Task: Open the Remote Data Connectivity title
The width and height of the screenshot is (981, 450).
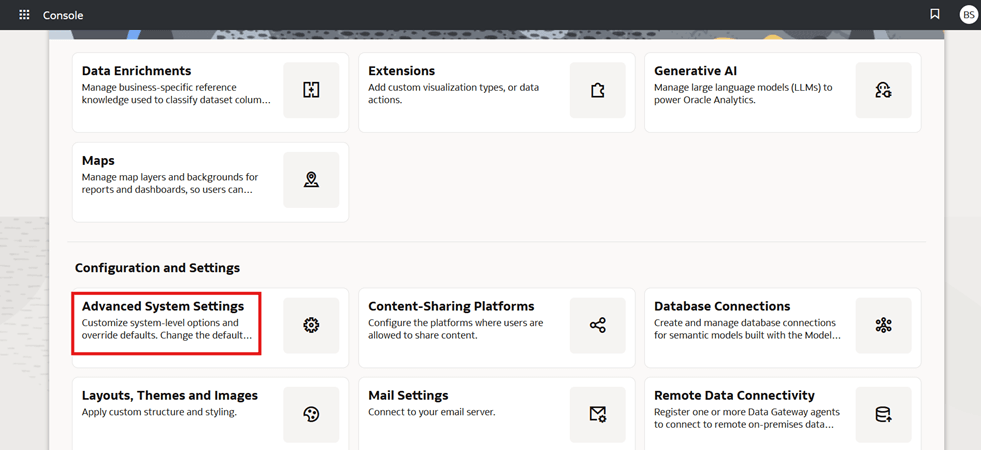Action: [734, 396]
